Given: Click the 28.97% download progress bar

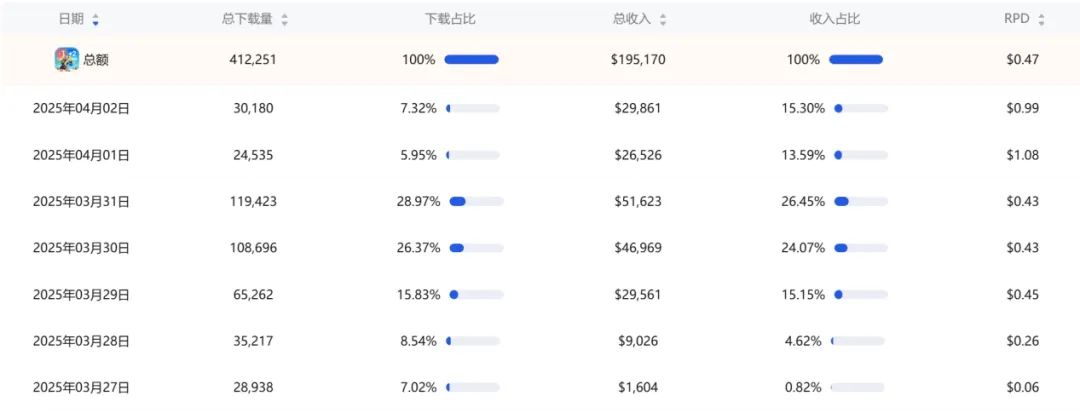Looking at the screenshot, I should point(476,201).
